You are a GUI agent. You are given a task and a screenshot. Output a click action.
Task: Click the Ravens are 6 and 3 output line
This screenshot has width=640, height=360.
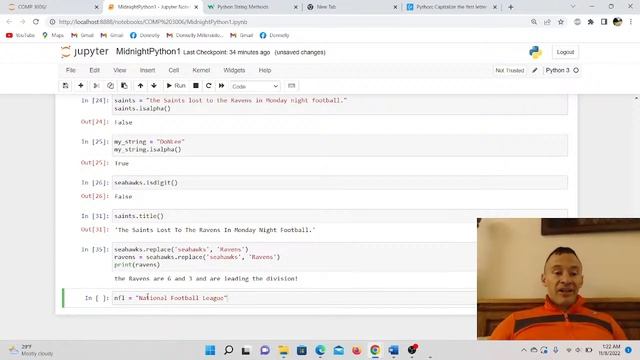[x=206, y=278]
